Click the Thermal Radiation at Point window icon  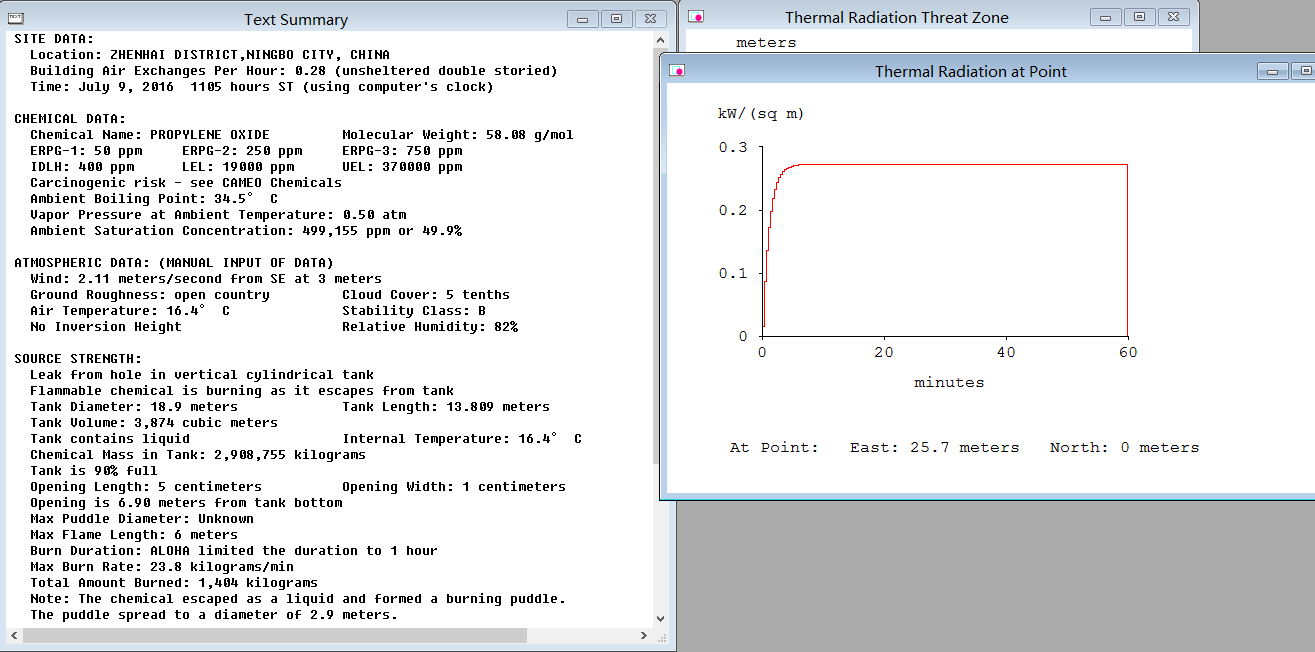tap(677, 70)
